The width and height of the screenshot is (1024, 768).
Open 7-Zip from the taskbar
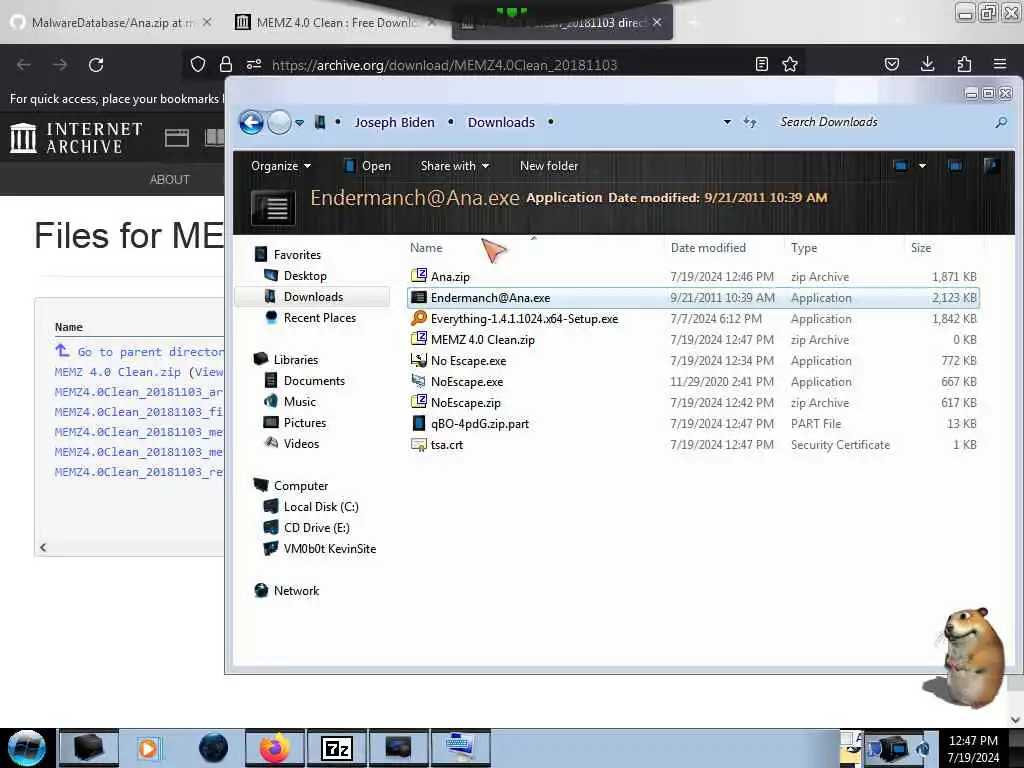(337, 748)
